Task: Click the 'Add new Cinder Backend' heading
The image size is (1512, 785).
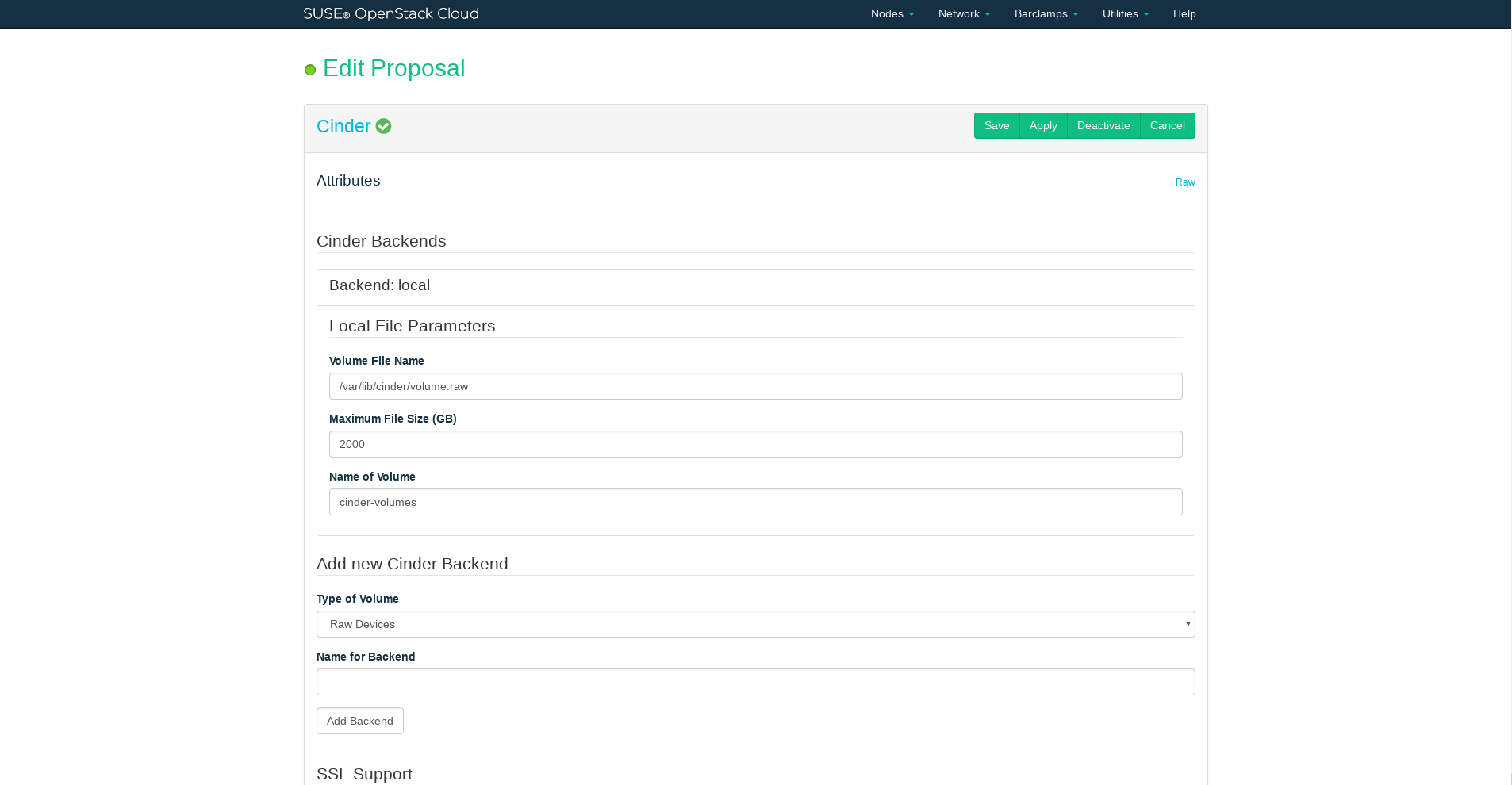Action: click(412, 564)
